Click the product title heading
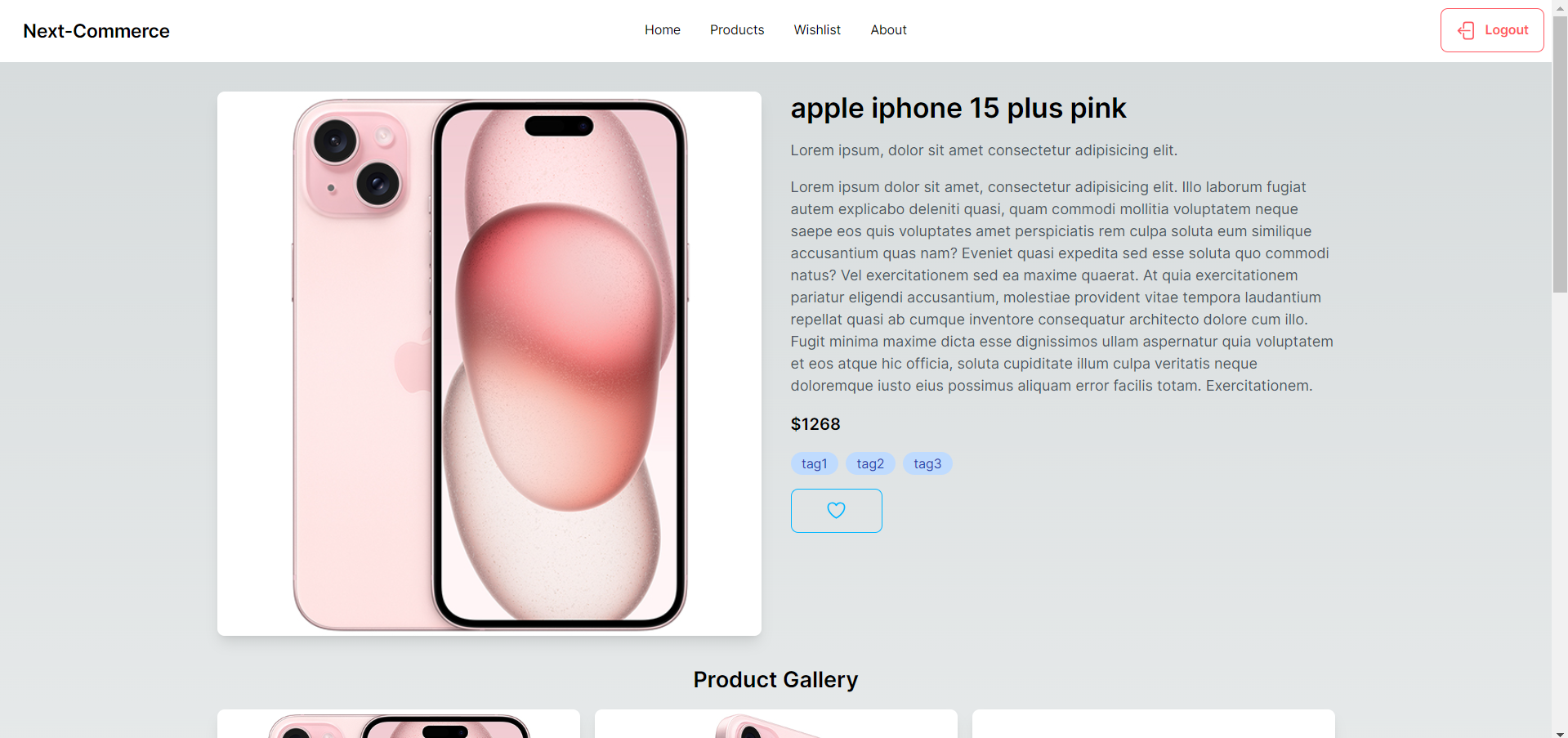Screen dimensions: 1568x738 (x=958, y=108)
